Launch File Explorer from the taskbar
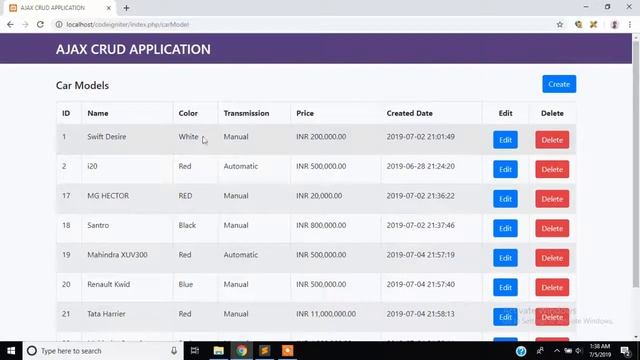Screen dimensions: 640x360 [218, 351]
